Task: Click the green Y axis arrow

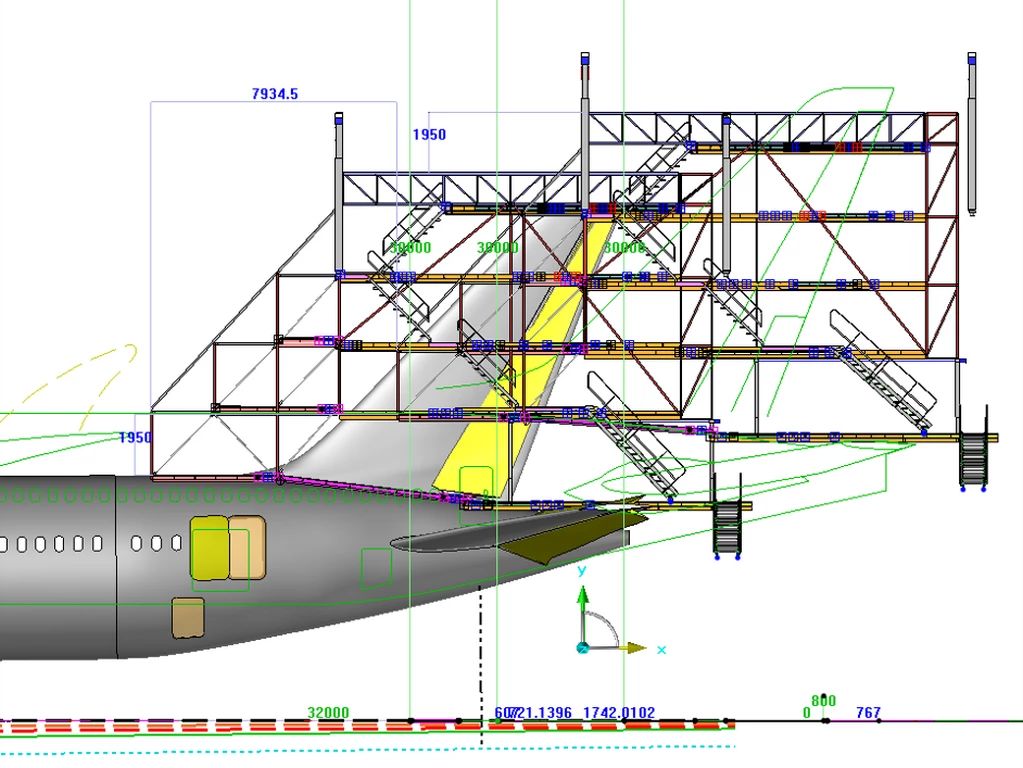Action: 583,600
